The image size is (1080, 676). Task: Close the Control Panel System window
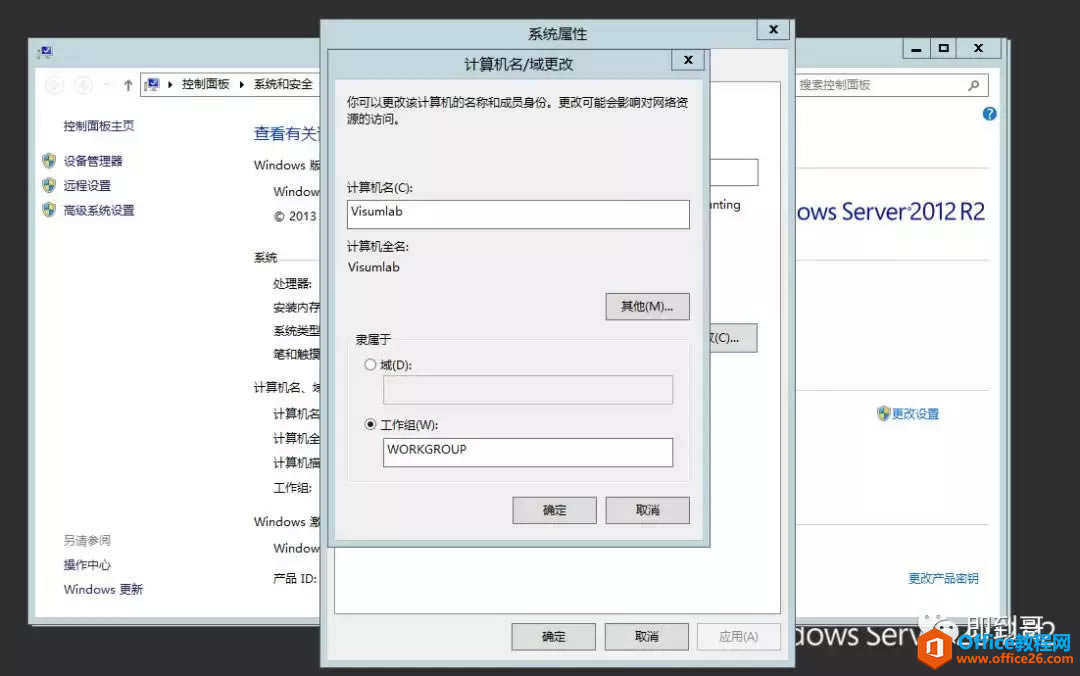point(978,49)
